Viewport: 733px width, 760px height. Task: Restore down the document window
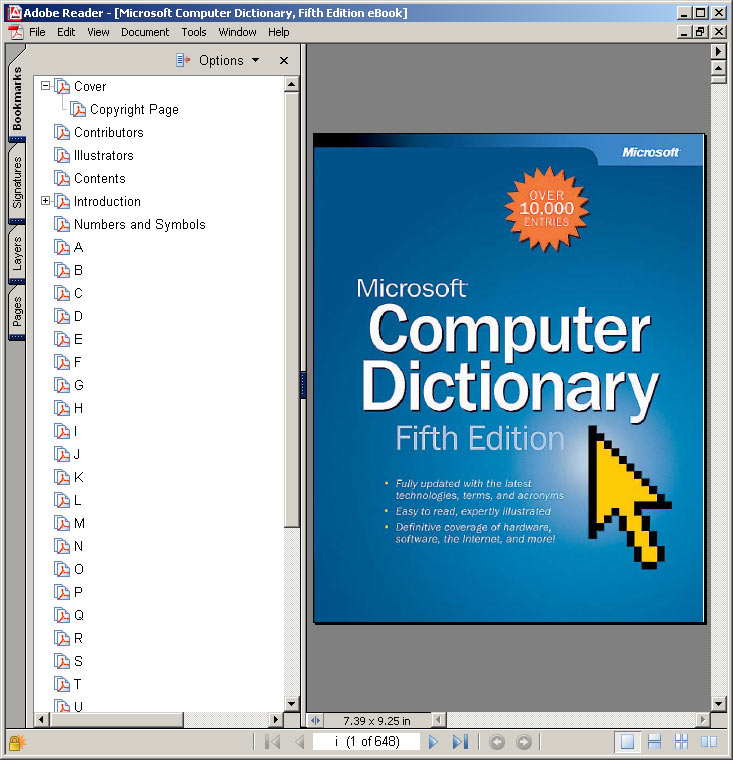coord(701,32)
